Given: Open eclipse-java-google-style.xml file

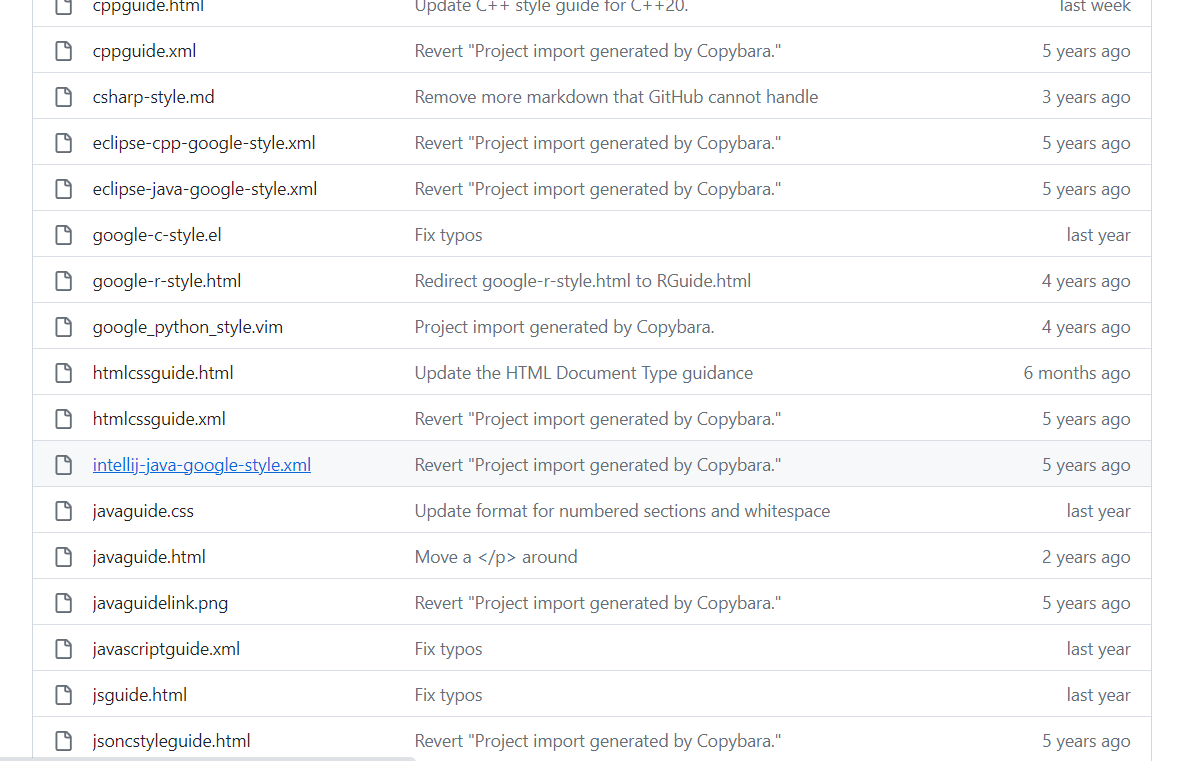Looking at the screenshot, I should click(x=205, y=189).
